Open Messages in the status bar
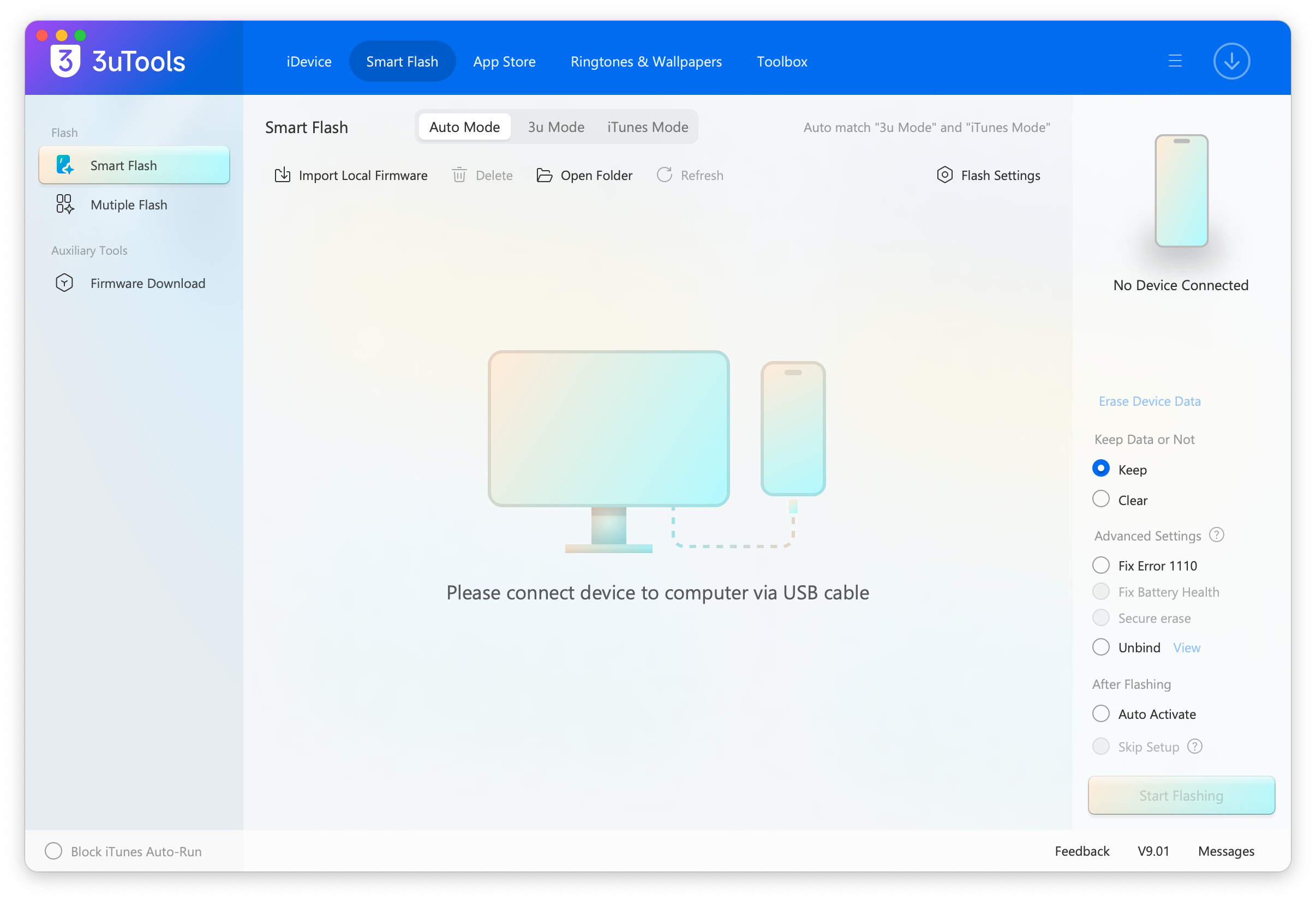The width and height of the screenshot is (1316, 901). tap(1226, 851)
